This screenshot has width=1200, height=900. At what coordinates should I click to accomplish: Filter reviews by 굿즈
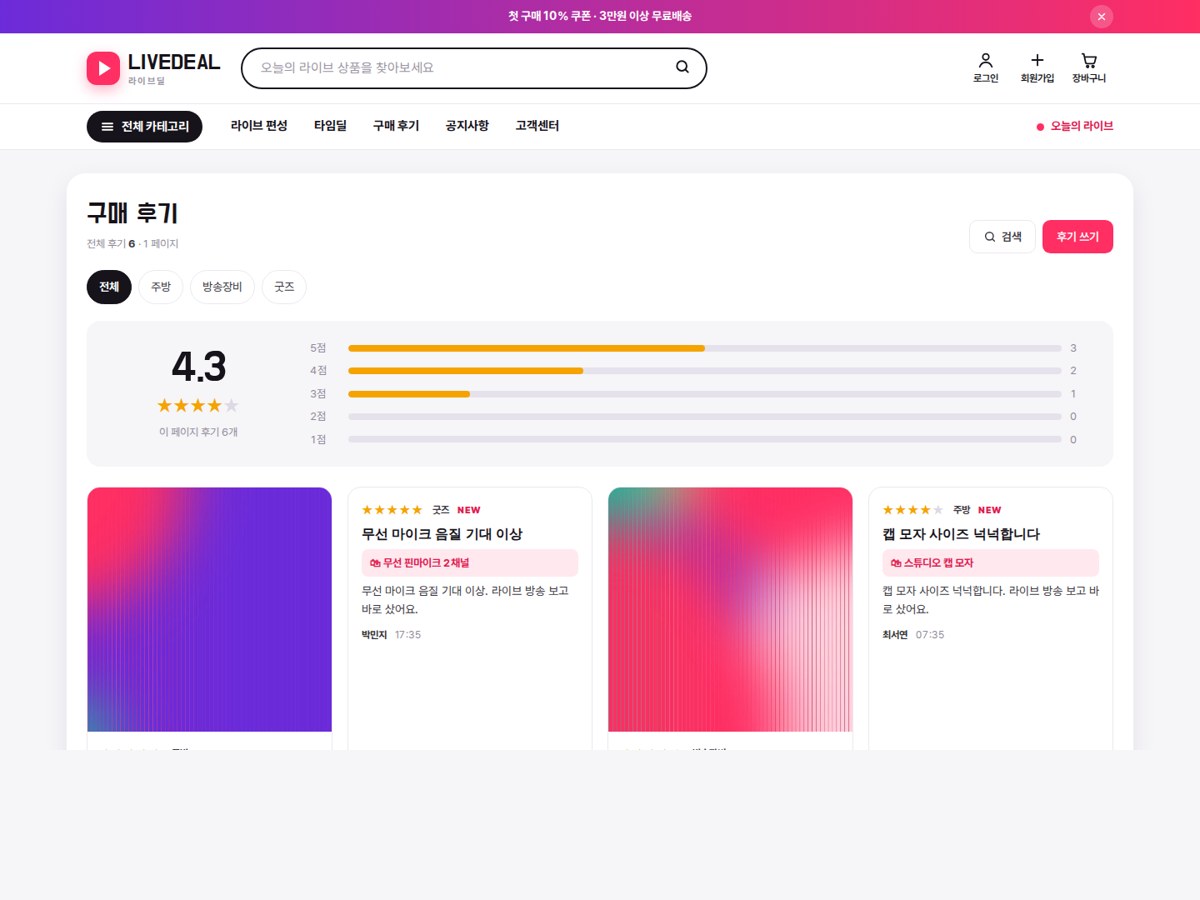pyautogui.click(x=284, y=287)
